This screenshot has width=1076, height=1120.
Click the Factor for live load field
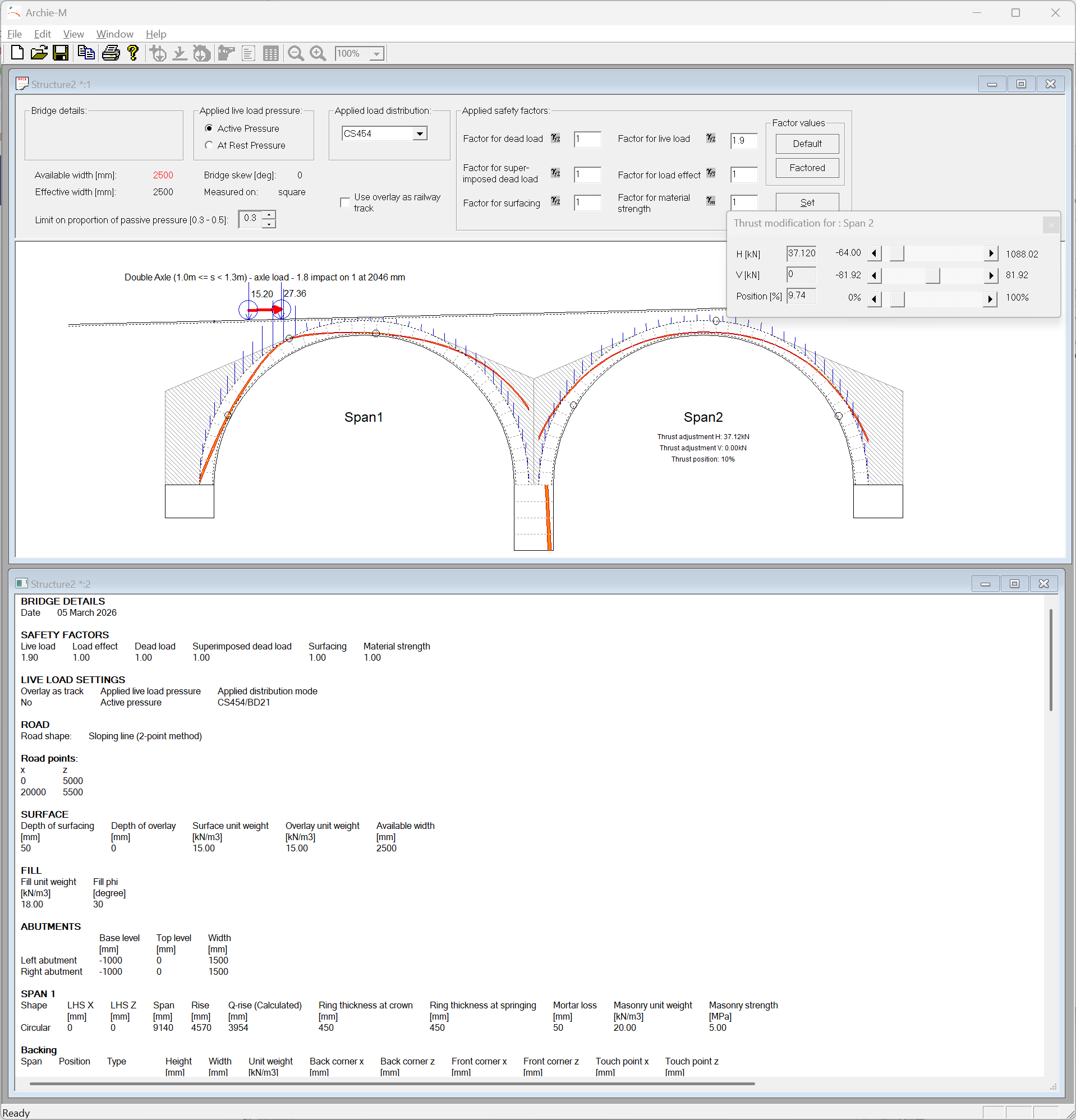coord(743,141)
